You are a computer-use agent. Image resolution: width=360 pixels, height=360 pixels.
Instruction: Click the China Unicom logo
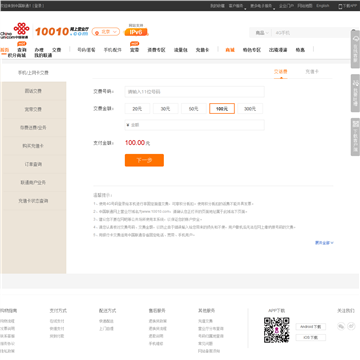click(15, 31)
